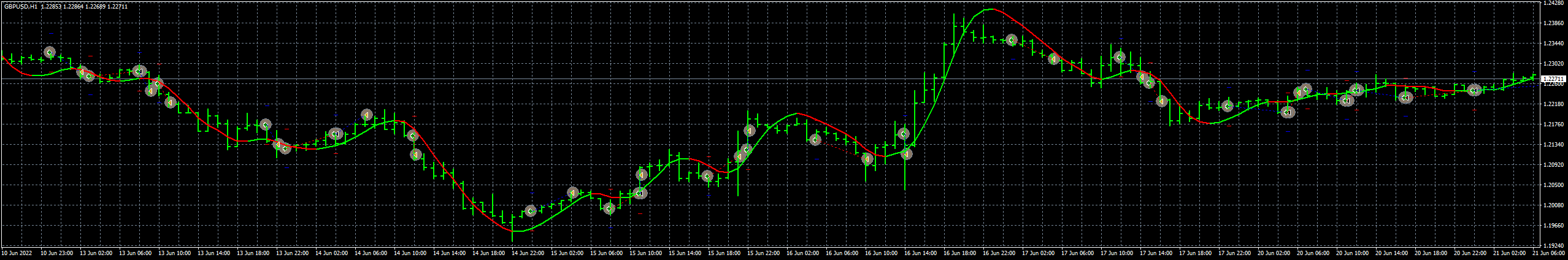Select the last signal arrow marker on chart
Viewport: 1568px width, 260px height.
tap(1475, 90)
